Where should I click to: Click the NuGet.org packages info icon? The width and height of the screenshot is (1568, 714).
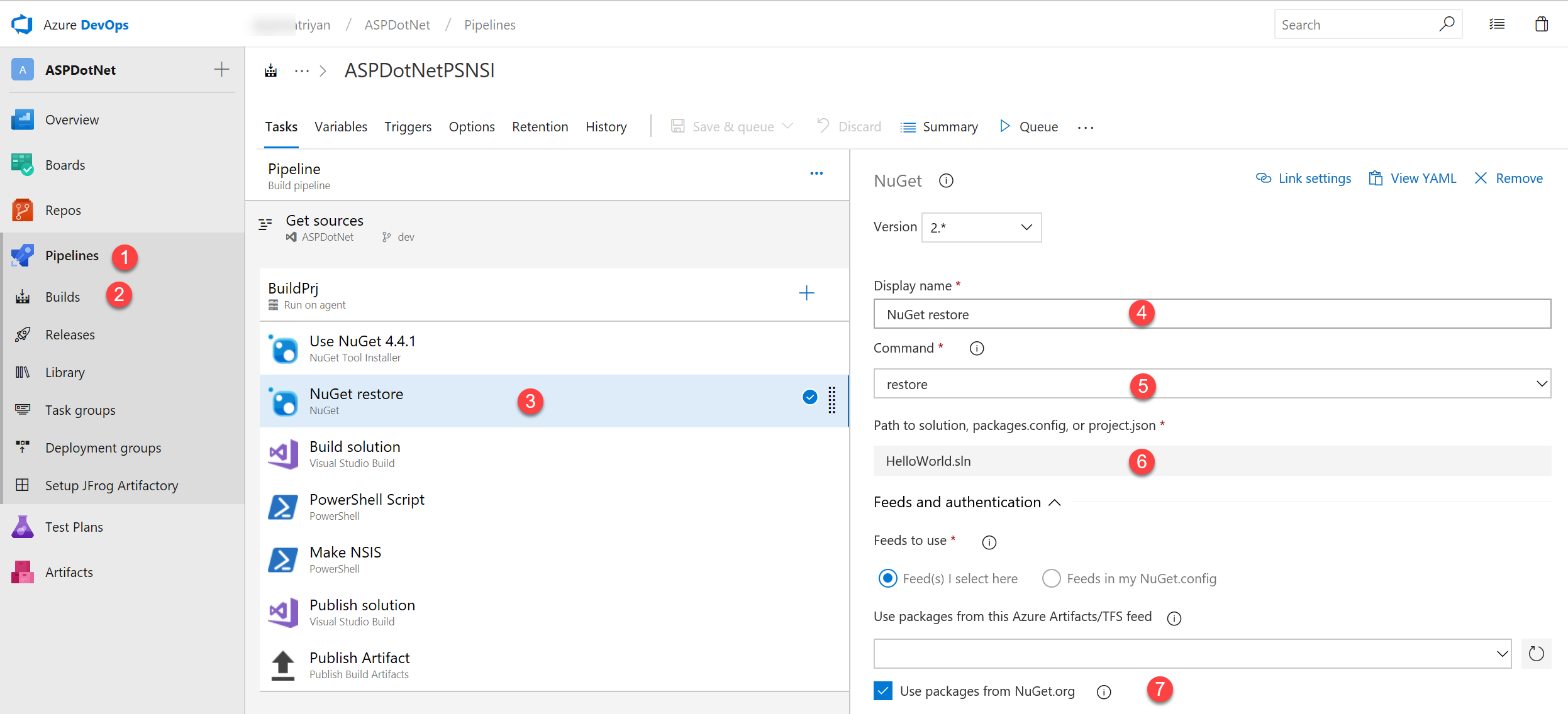pos(1104,692)
